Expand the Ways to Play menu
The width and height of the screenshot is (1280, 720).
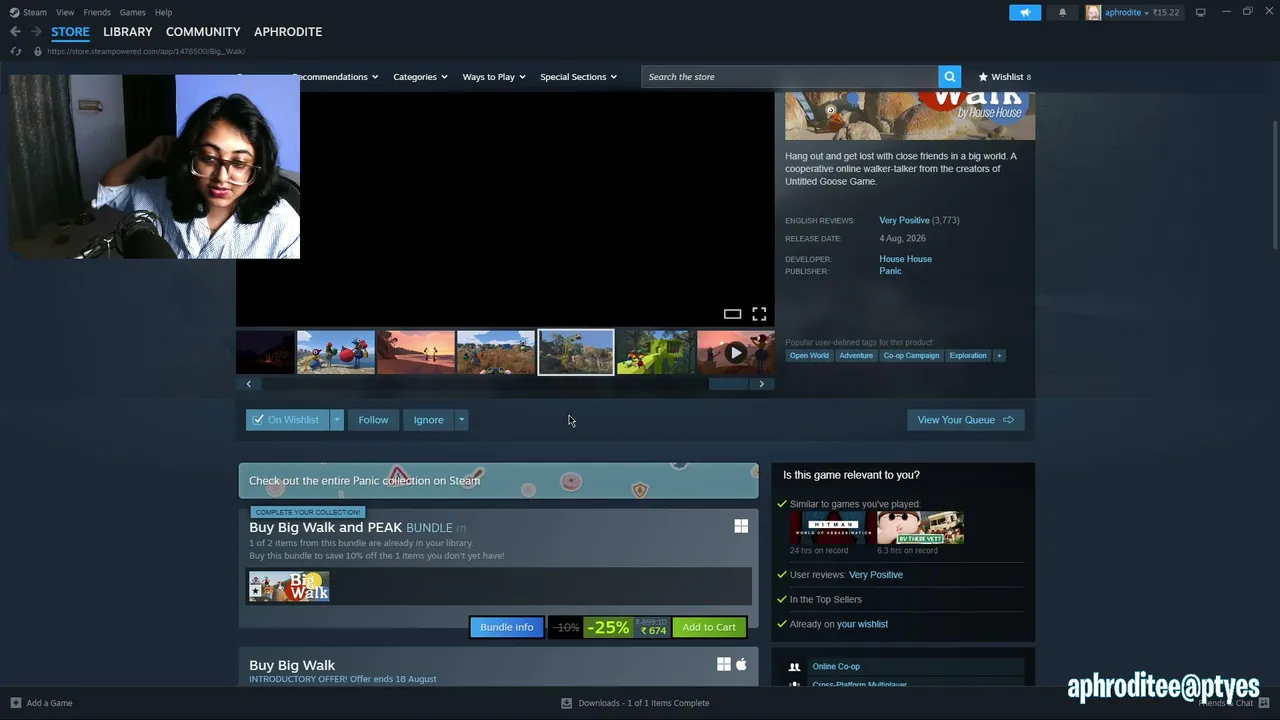pos(494,77)
